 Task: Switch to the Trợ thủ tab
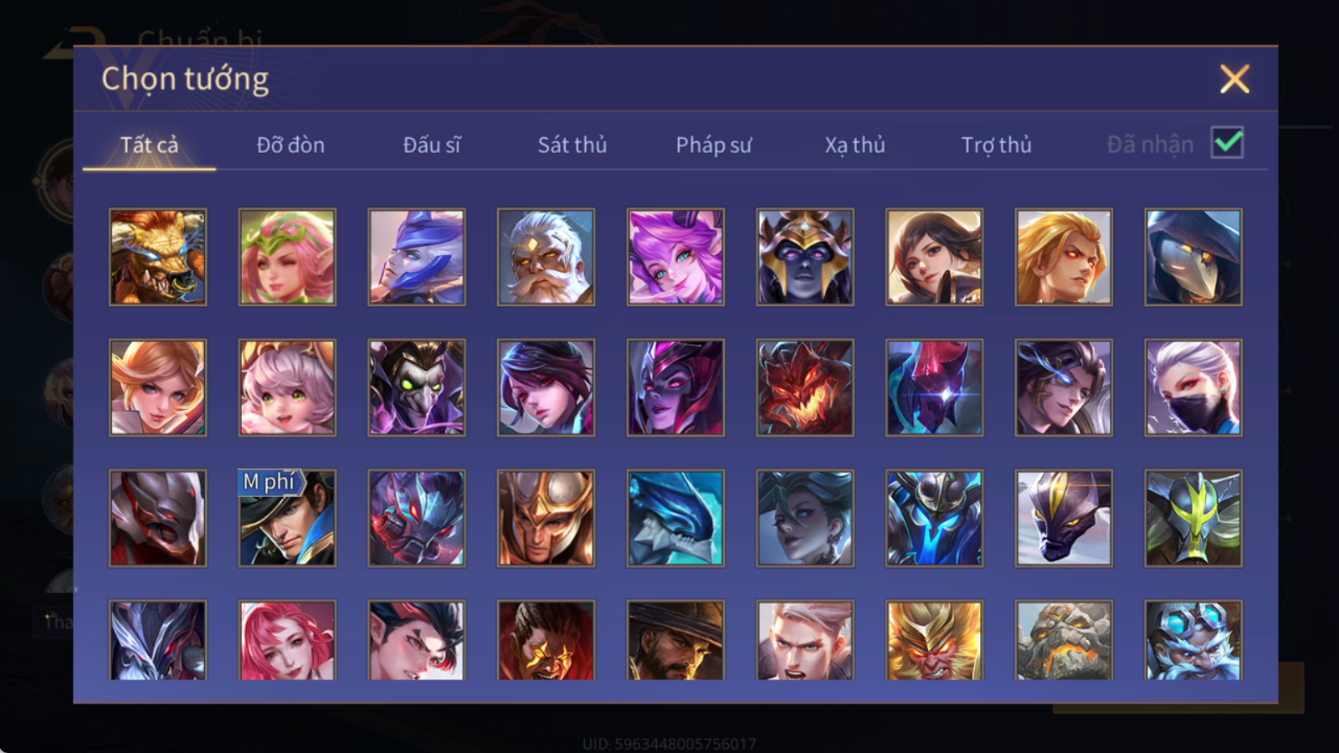(996, 145)
